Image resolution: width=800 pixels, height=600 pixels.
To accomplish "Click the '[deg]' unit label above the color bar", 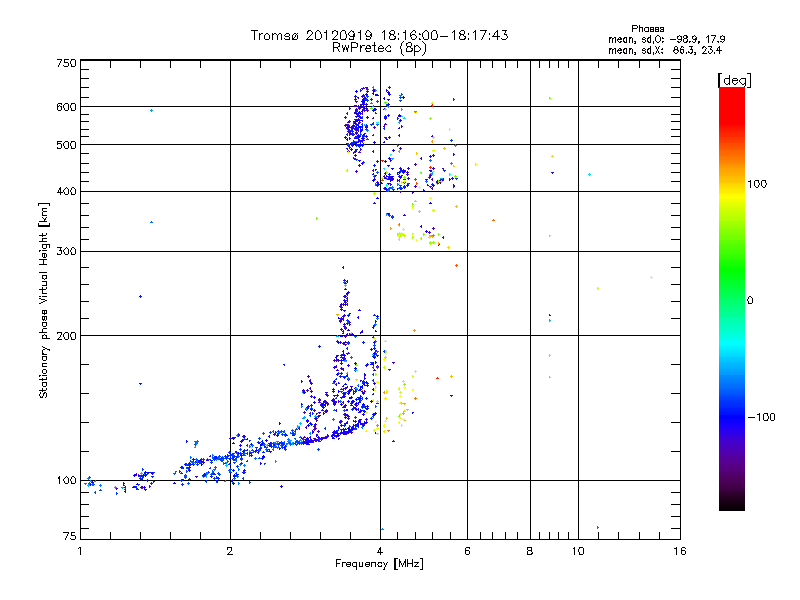I will click(734, 80).
